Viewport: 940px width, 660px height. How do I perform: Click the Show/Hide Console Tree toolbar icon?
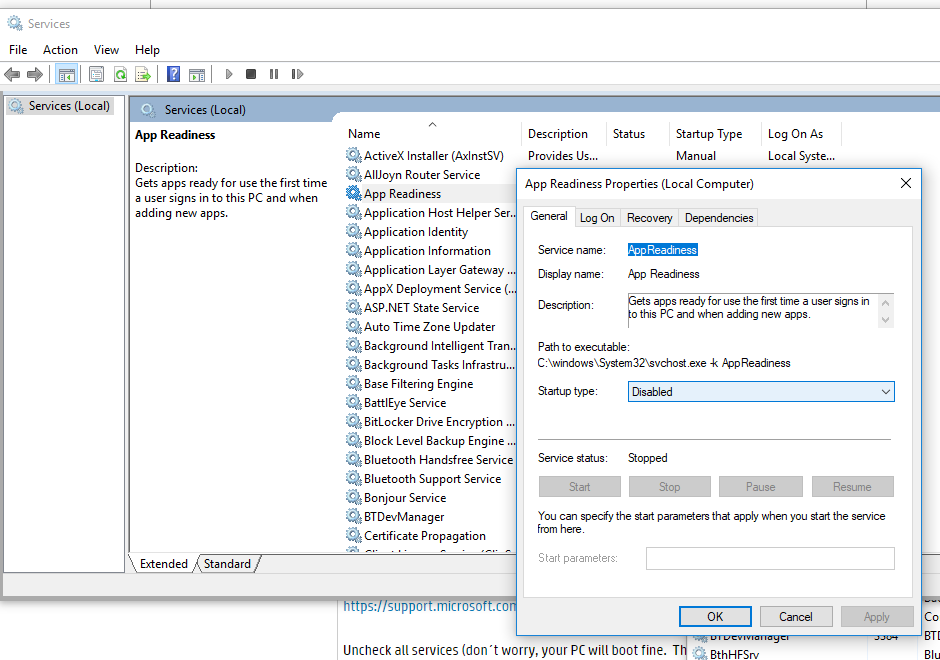click(67, 74)
